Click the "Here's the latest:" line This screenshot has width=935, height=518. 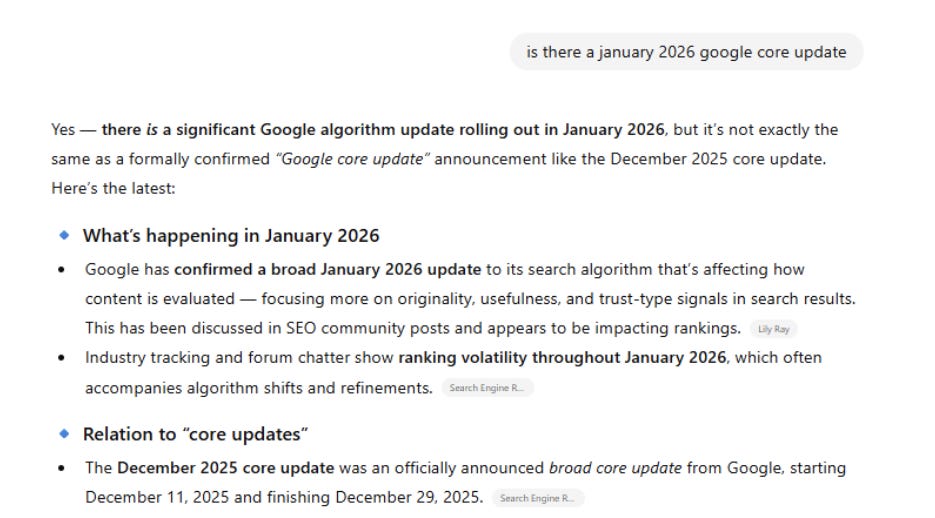pyautogui.click(x=113, y=188)
